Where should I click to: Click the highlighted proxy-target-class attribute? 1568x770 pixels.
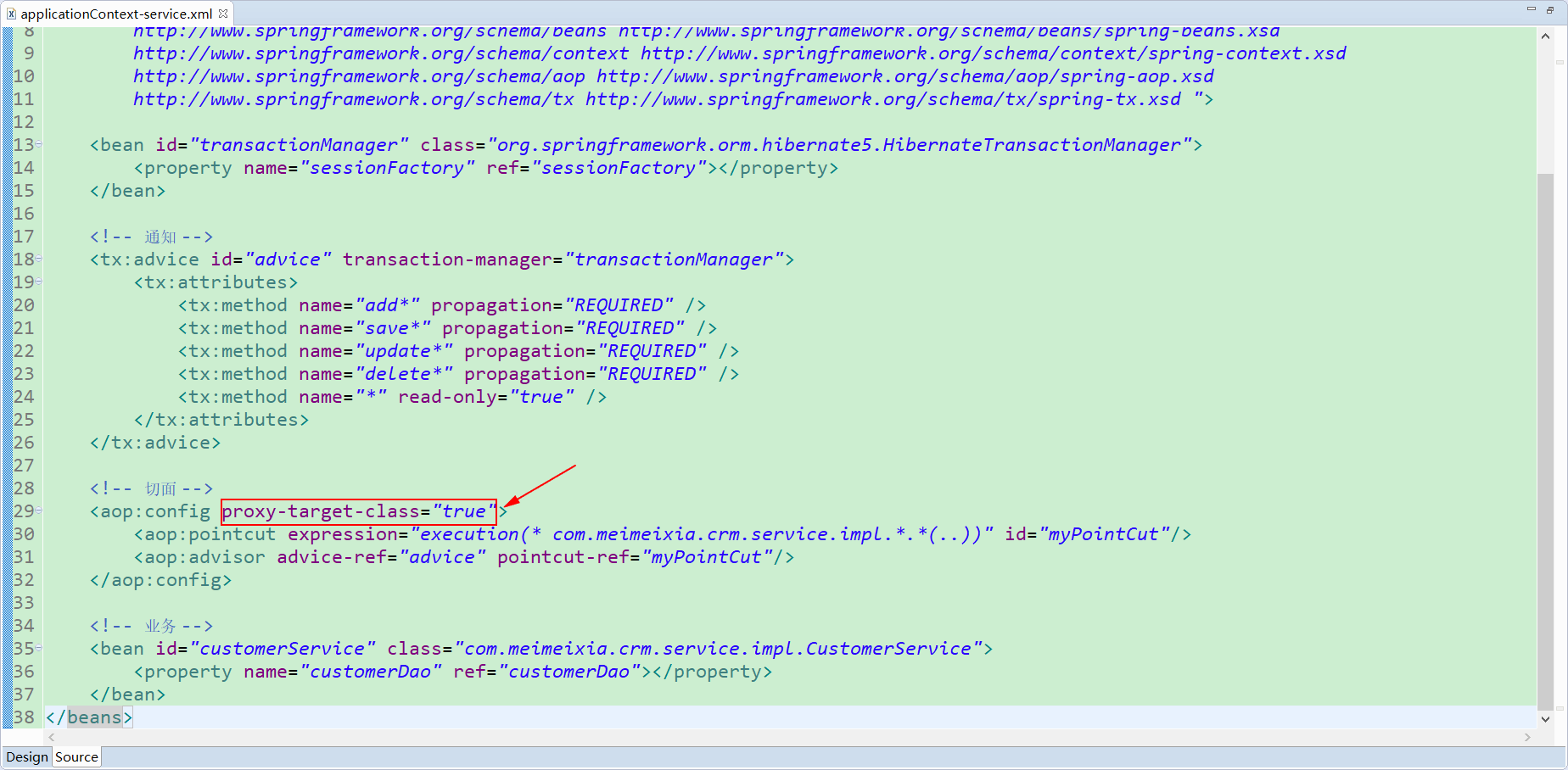pos(356,511)
